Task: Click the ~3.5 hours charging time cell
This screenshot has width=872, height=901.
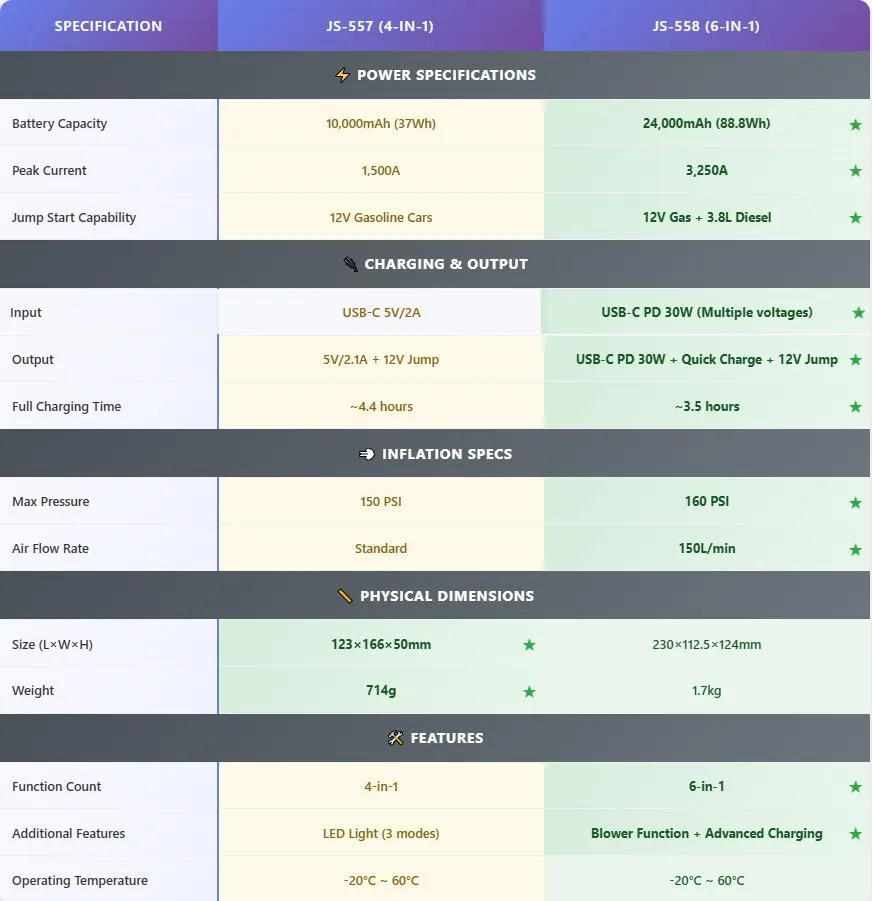Action: point(707,406)
